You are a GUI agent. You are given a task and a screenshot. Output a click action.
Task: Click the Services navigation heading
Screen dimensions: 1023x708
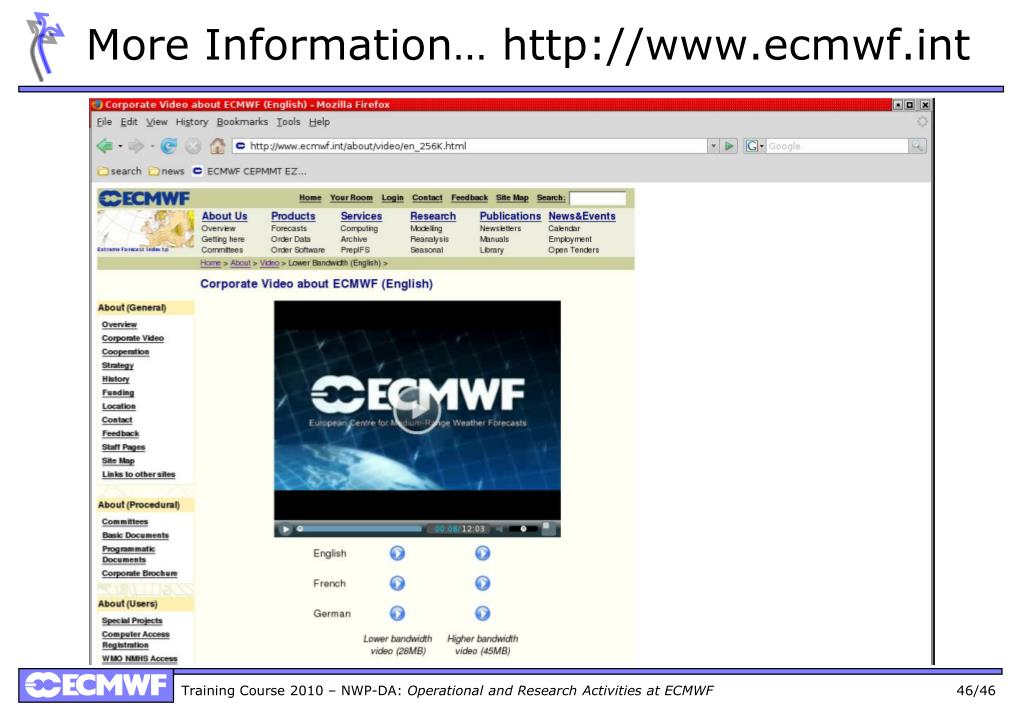coord(361,216)
